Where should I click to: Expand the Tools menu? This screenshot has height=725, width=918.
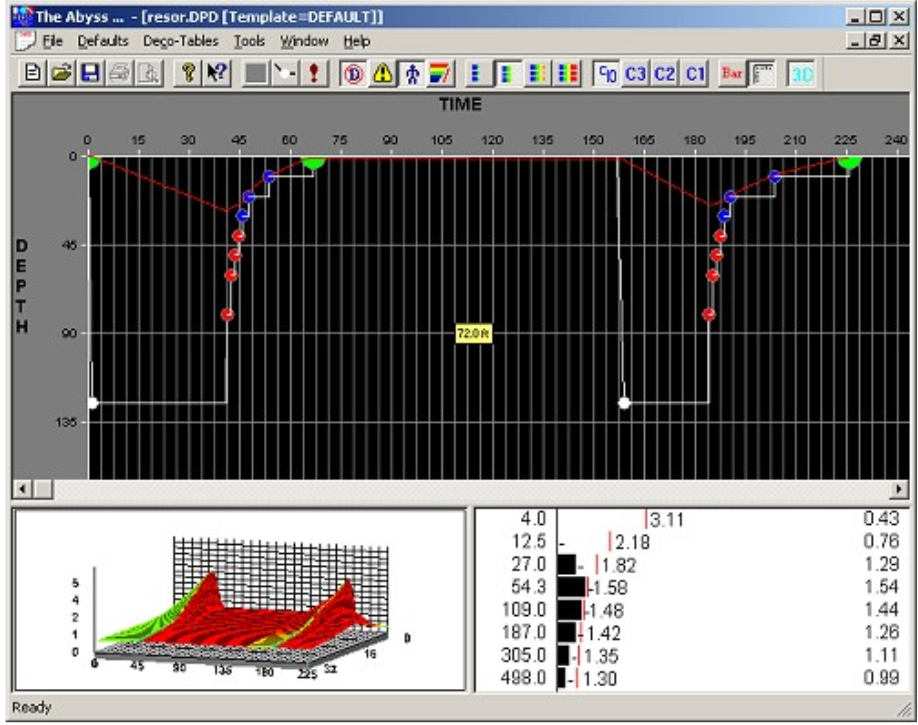click(x=249, y=41)
